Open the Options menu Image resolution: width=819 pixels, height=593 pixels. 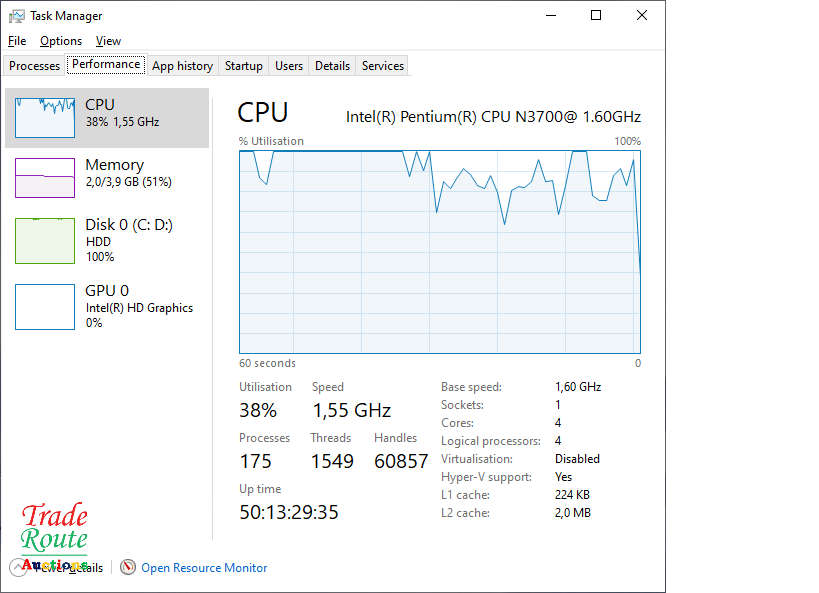(61, 41)
